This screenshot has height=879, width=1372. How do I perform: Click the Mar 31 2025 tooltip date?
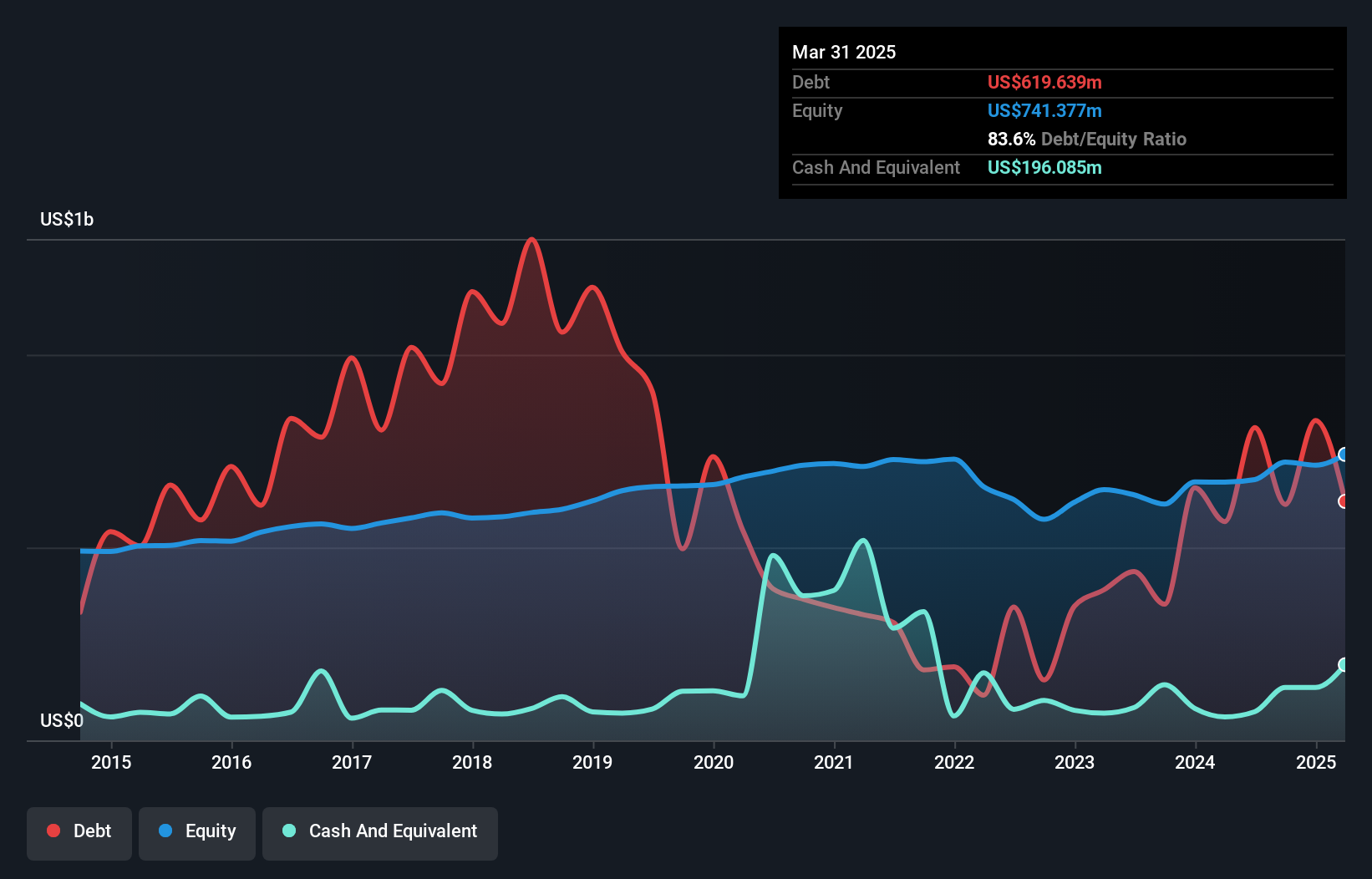coord(844,52)
